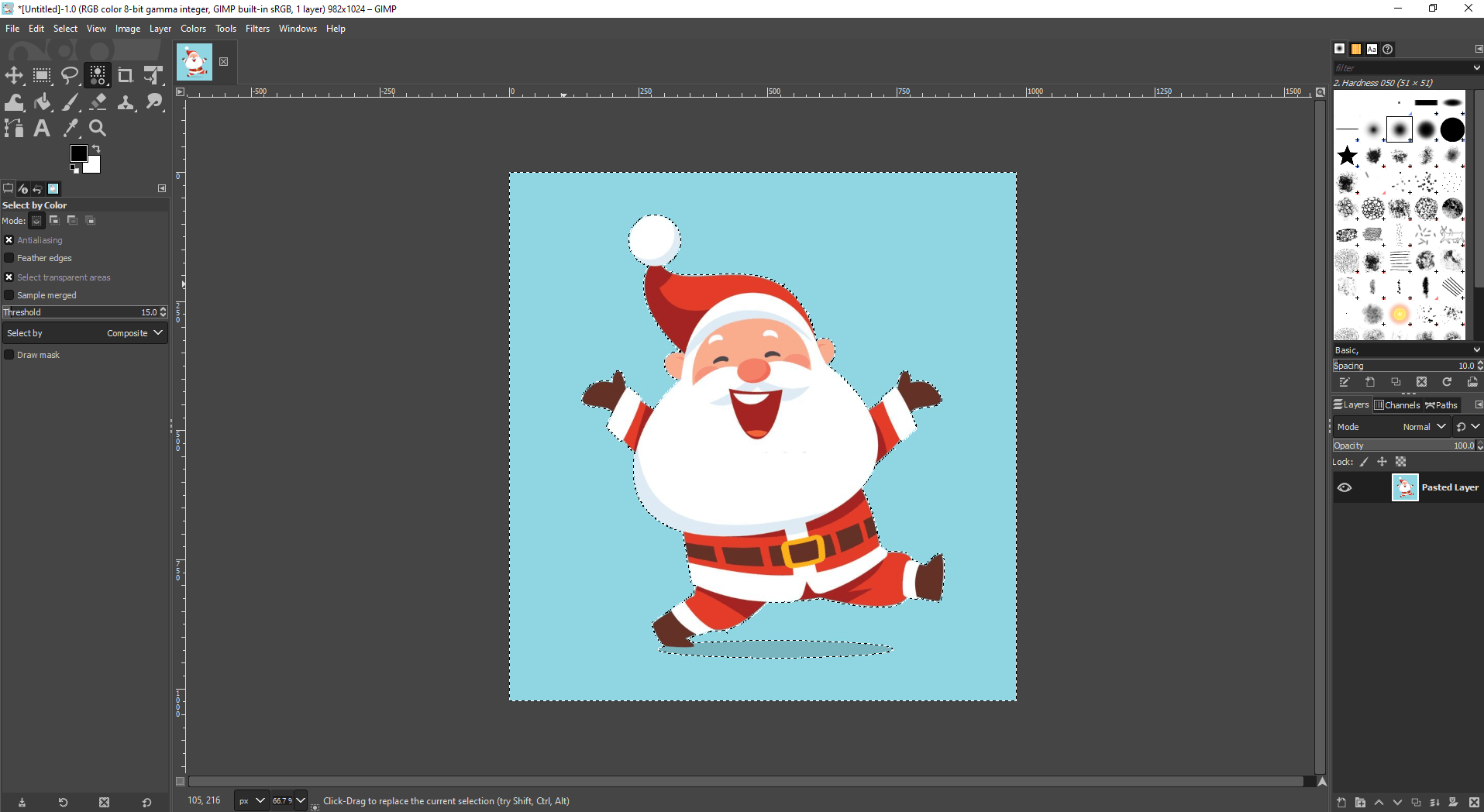Open the Select by Composite dropdown
The height and width of the screenshot is (812, 1484).
click(85, 333)
